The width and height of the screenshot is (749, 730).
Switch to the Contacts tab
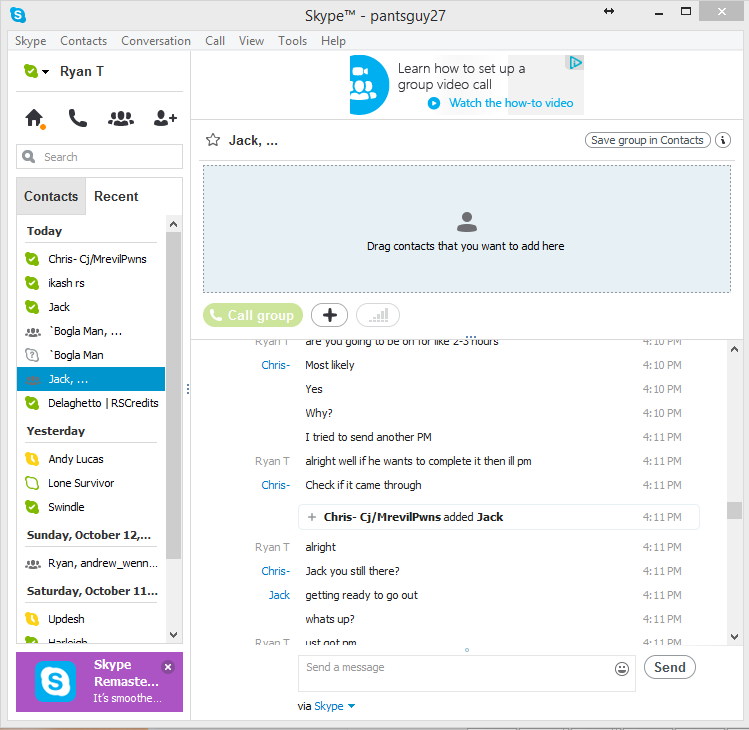click(51, 196)
